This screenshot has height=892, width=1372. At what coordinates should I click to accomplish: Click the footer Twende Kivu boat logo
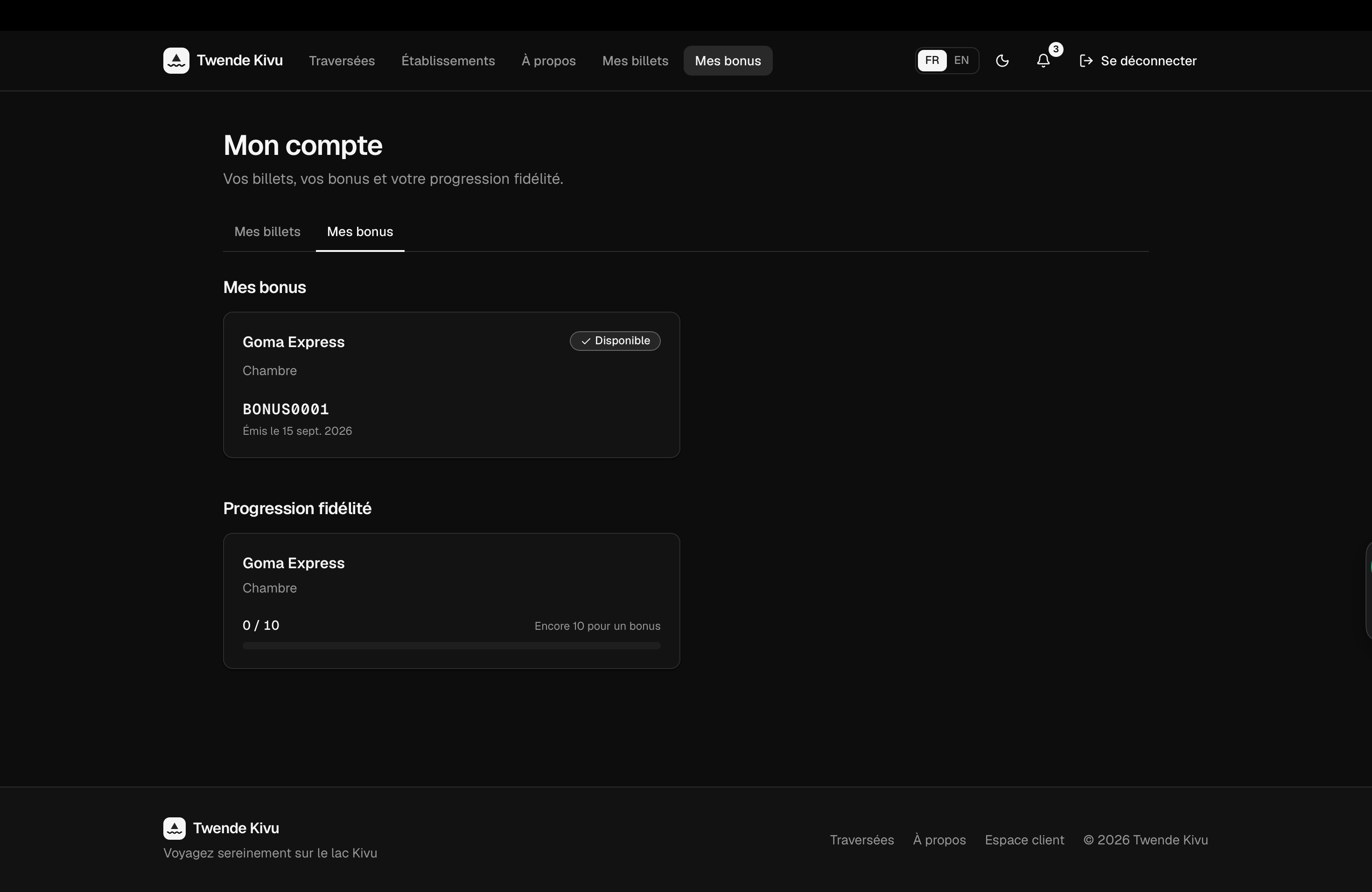click(174, 828)
